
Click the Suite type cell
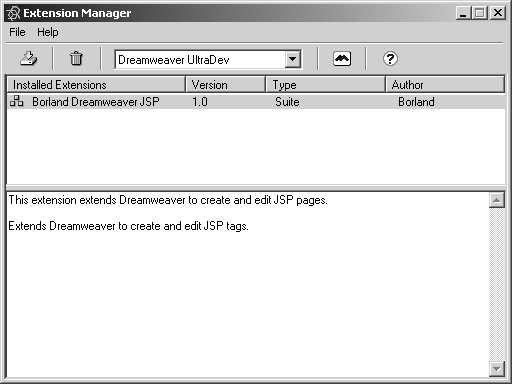tap(287, 102)
